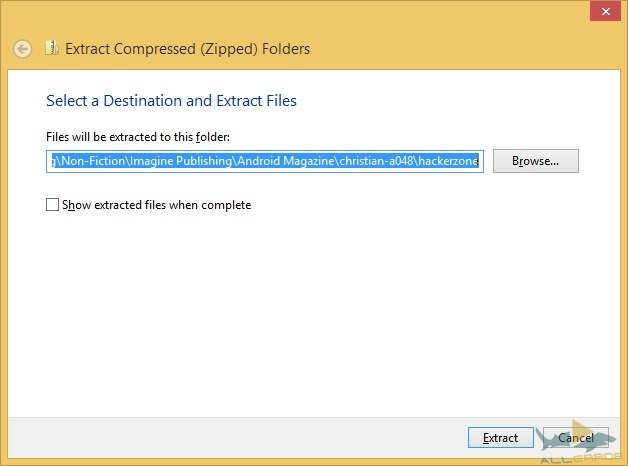628x466 pixels.
Task: Click 'Non-Fiction' in the destination path
Action: pos(89,161)
